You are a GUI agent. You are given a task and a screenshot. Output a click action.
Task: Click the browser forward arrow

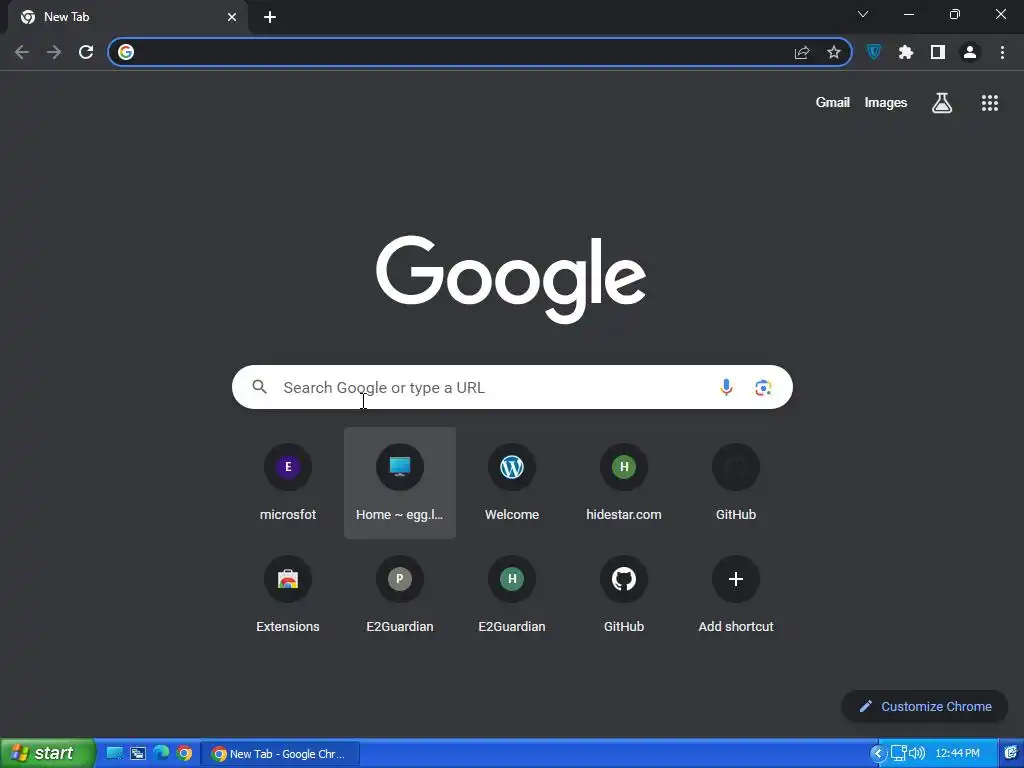pyautogui.click(x=54, y=52)
